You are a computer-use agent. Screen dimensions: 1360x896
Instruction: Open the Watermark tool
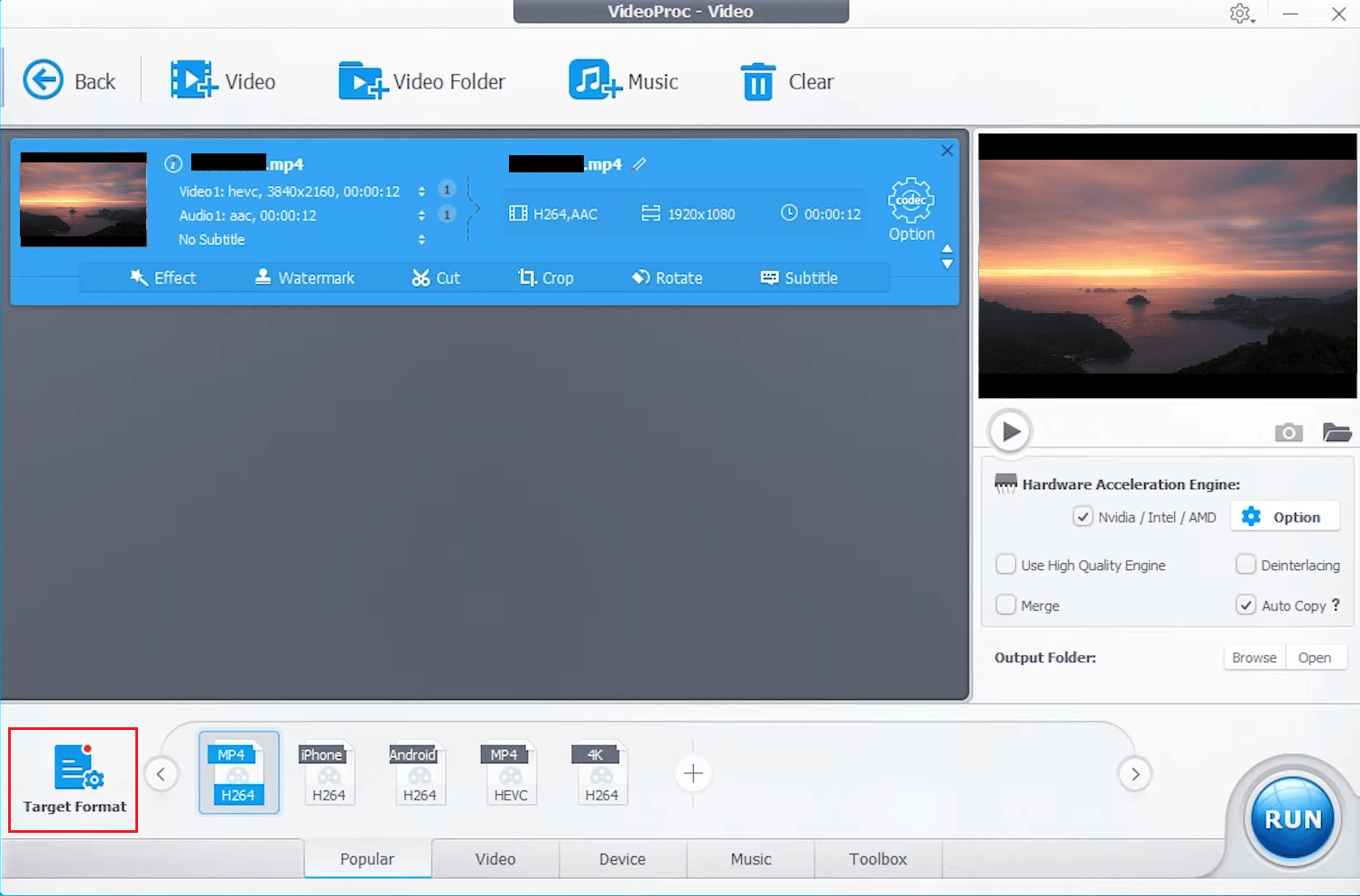coord(304,278)
